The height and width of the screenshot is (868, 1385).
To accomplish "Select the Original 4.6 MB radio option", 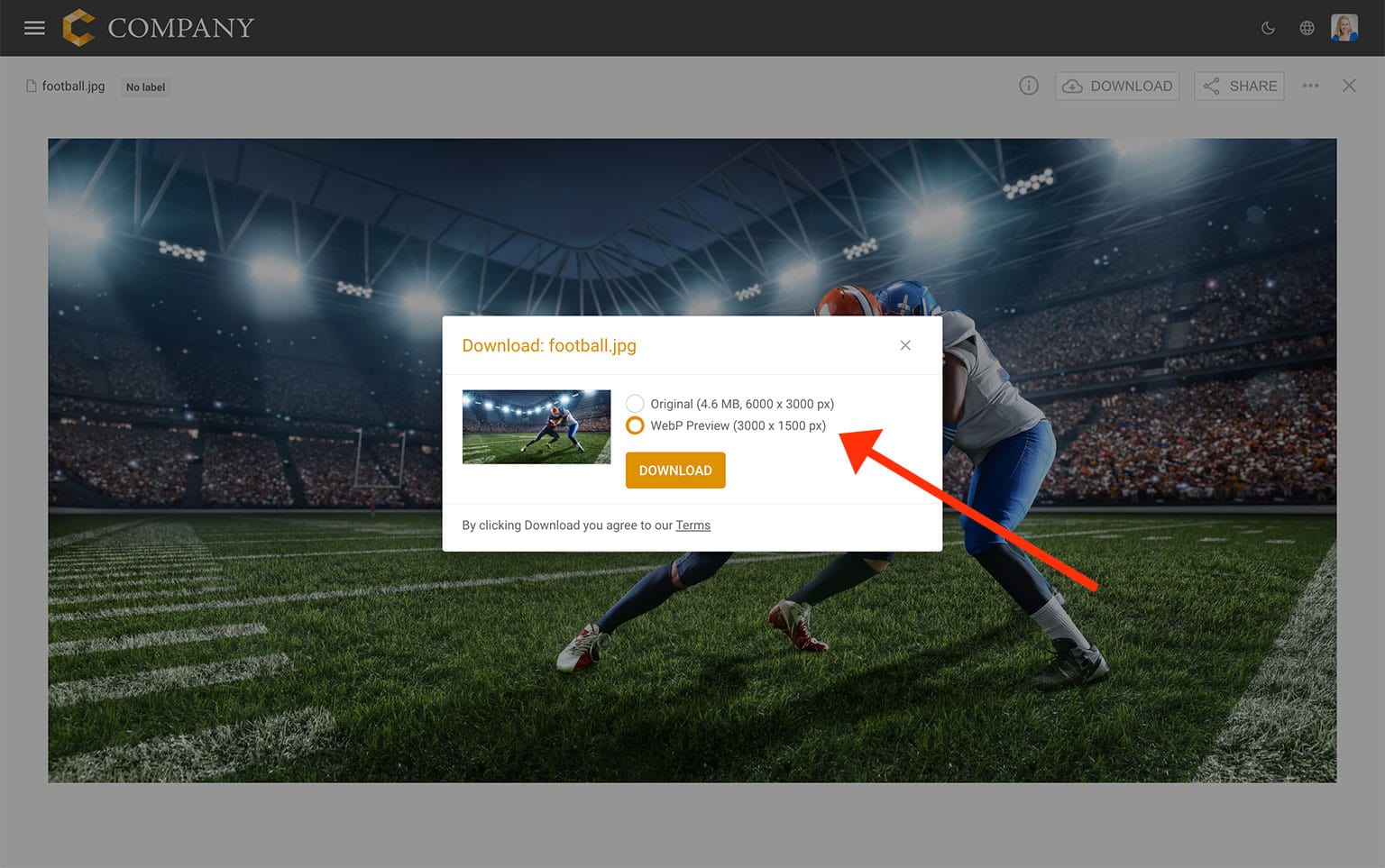I will pos(635,404).
